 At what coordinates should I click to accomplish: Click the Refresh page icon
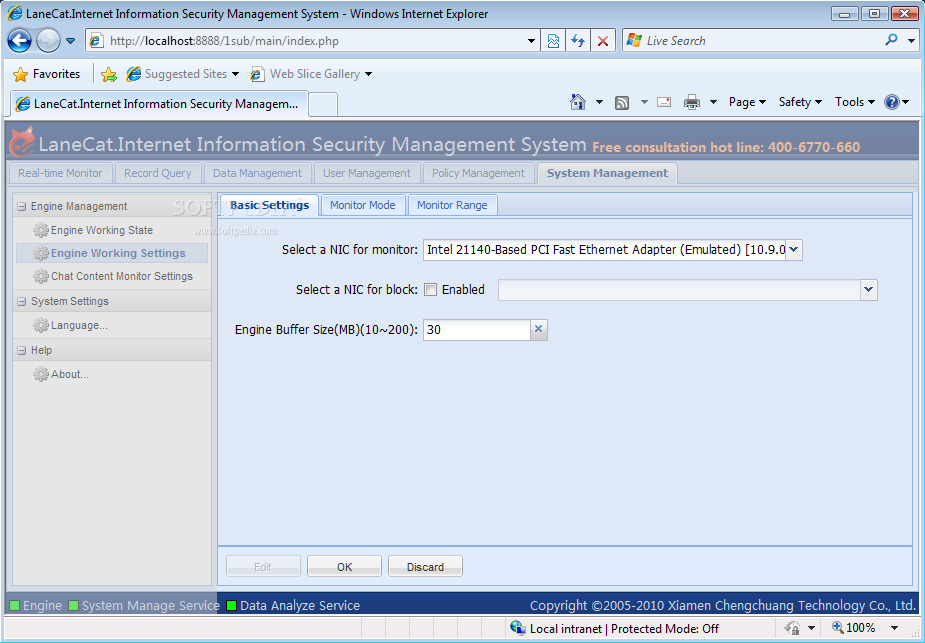click(x=578, y=41)
